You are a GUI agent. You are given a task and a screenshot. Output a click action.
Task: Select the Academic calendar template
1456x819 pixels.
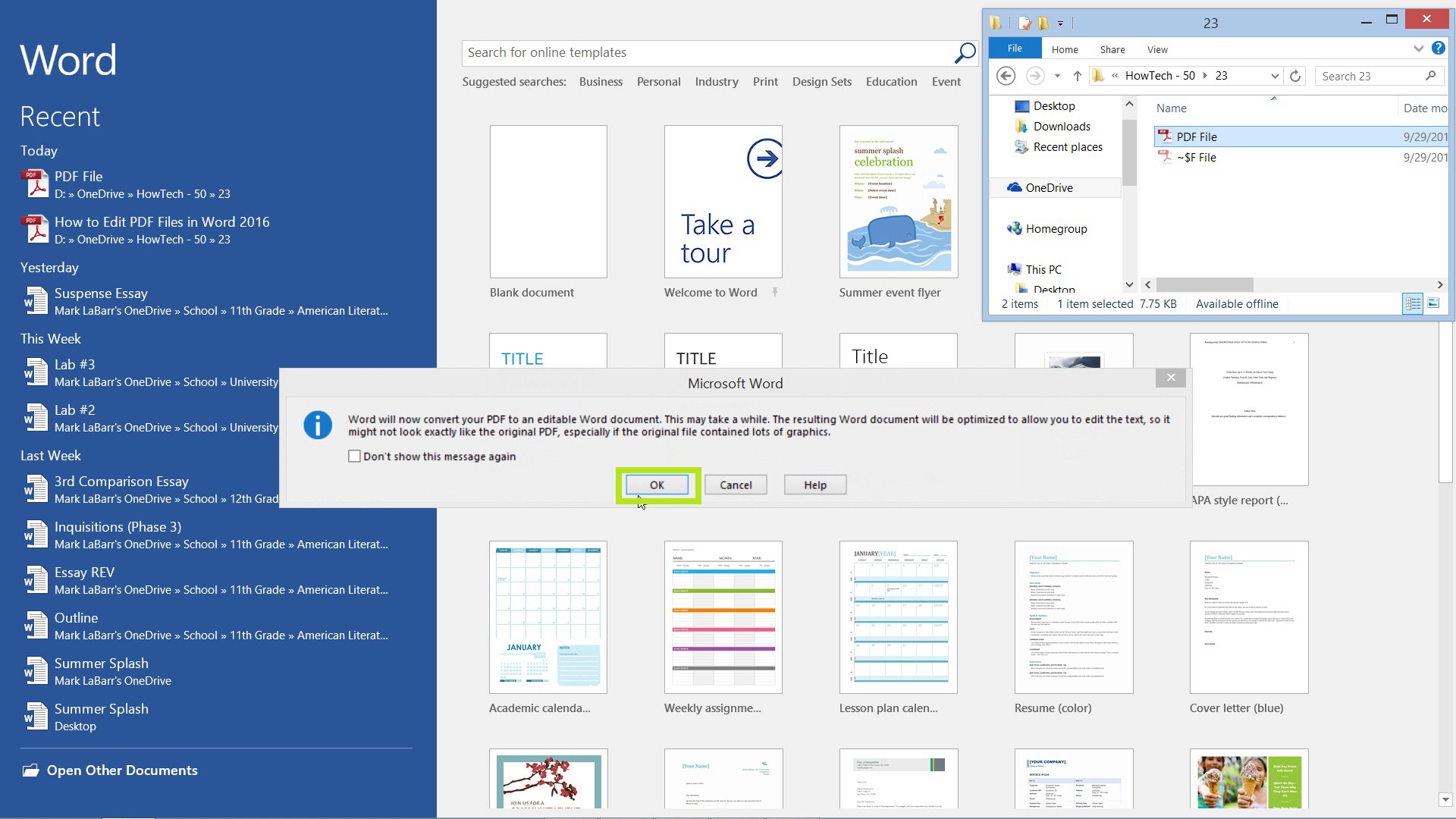pyautogui.click(x=548, y=617)
